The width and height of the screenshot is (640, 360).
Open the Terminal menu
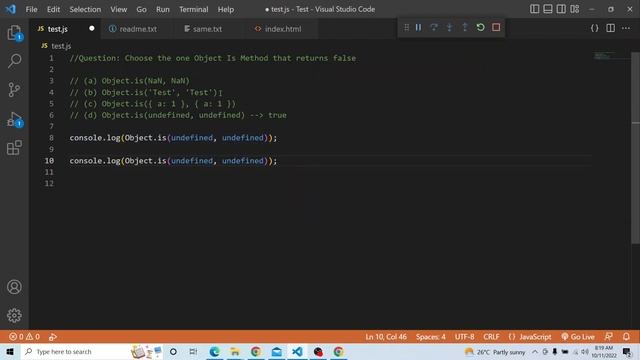click(193, 9)
